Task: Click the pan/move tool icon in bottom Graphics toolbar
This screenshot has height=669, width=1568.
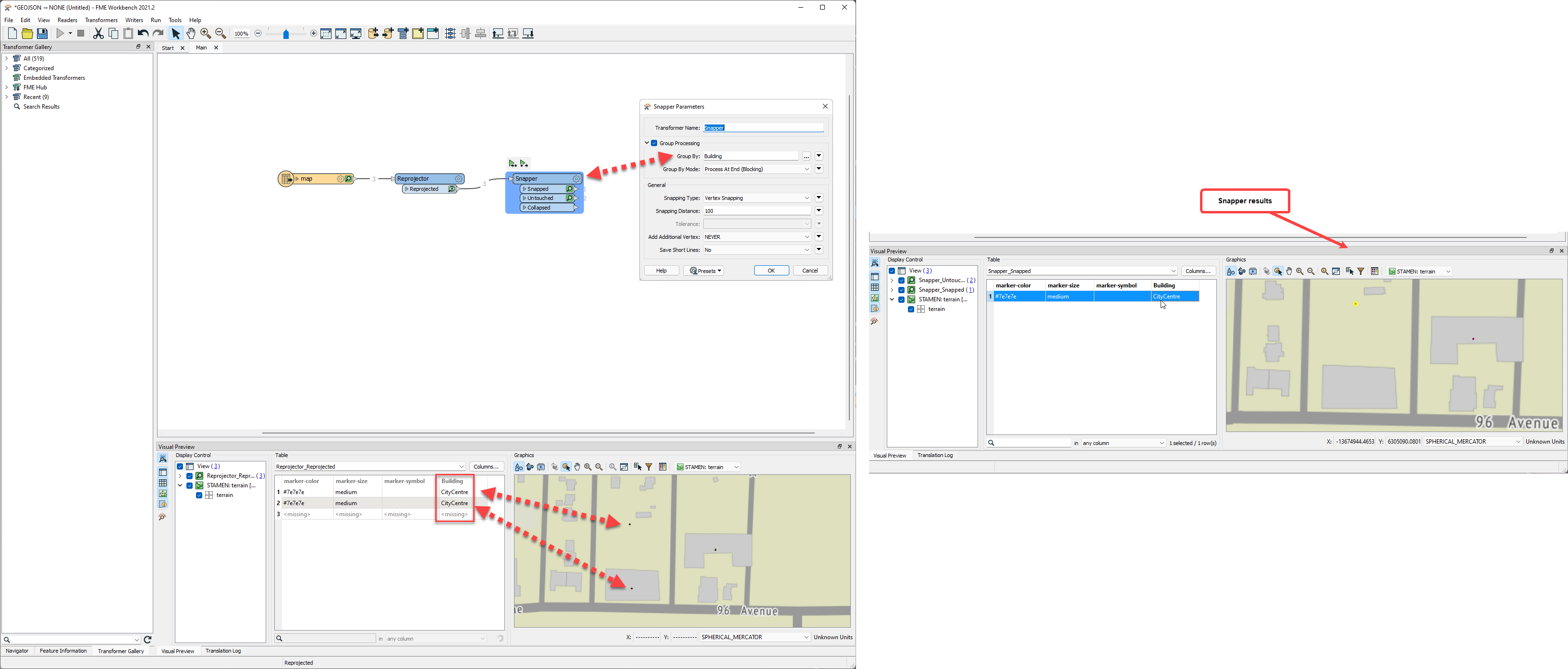Action: coord(577,467)
